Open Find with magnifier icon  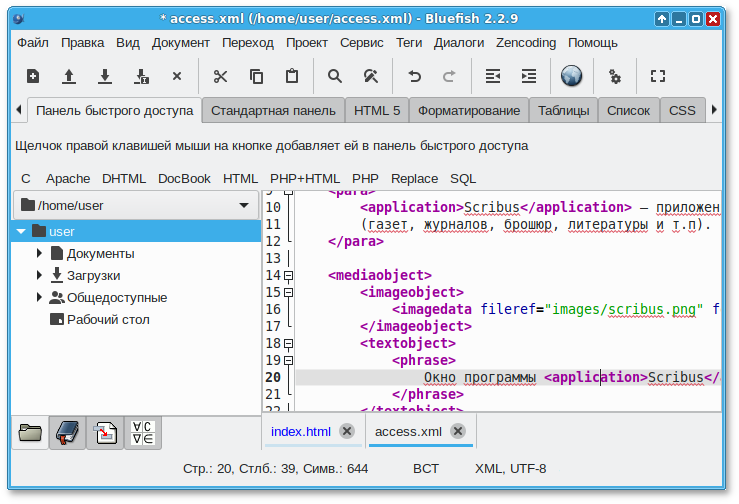[x=335, y=76]
